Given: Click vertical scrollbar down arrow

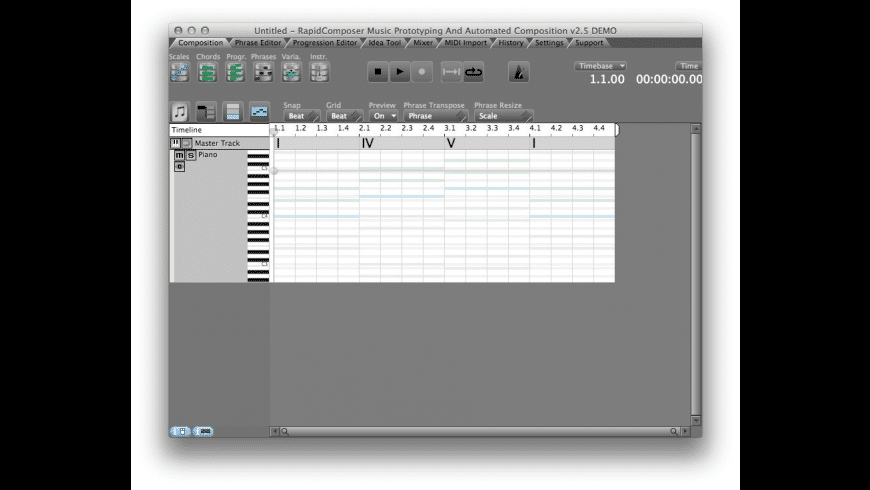Looking at the screenshot, I should (x=696, y=421).
